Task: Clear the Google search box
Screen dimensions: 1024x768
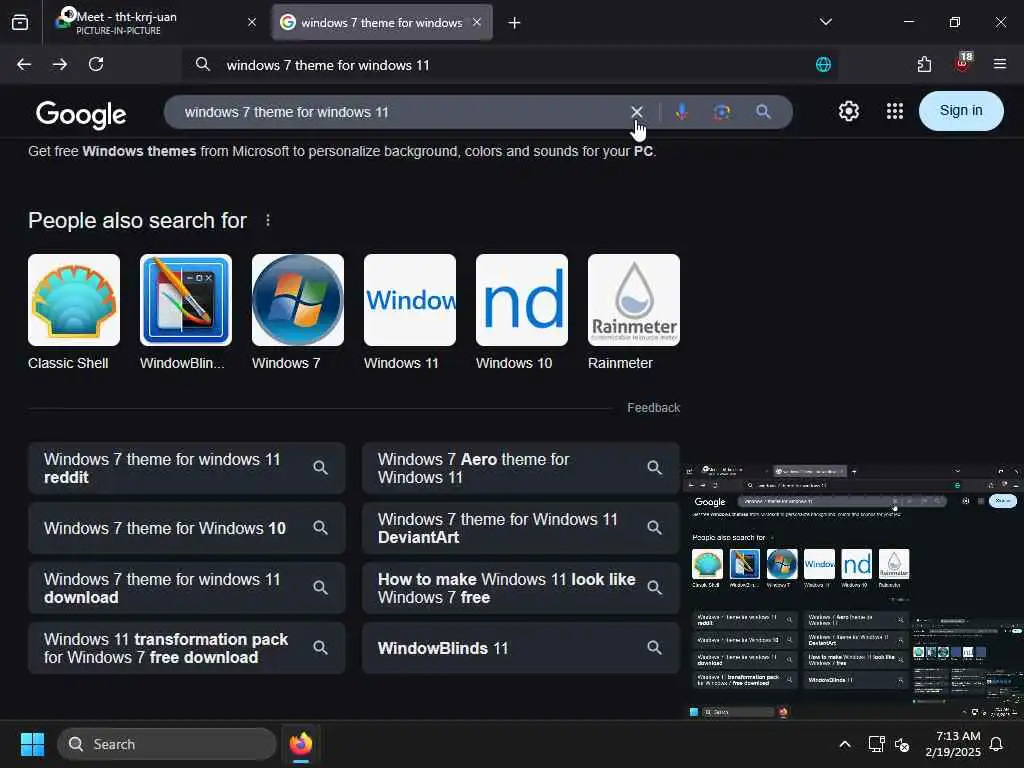Action: click(x=637, y=112)
